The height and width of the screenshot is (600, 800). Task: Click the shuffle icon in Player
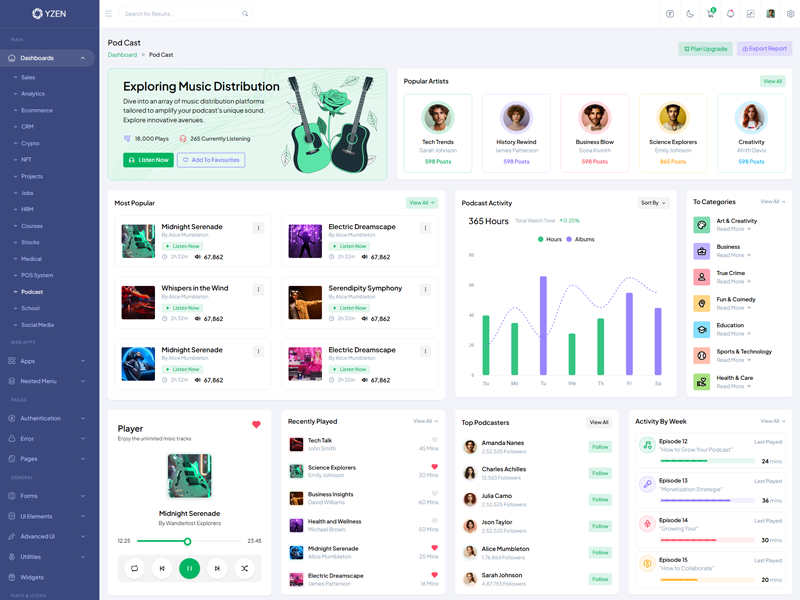245,568
